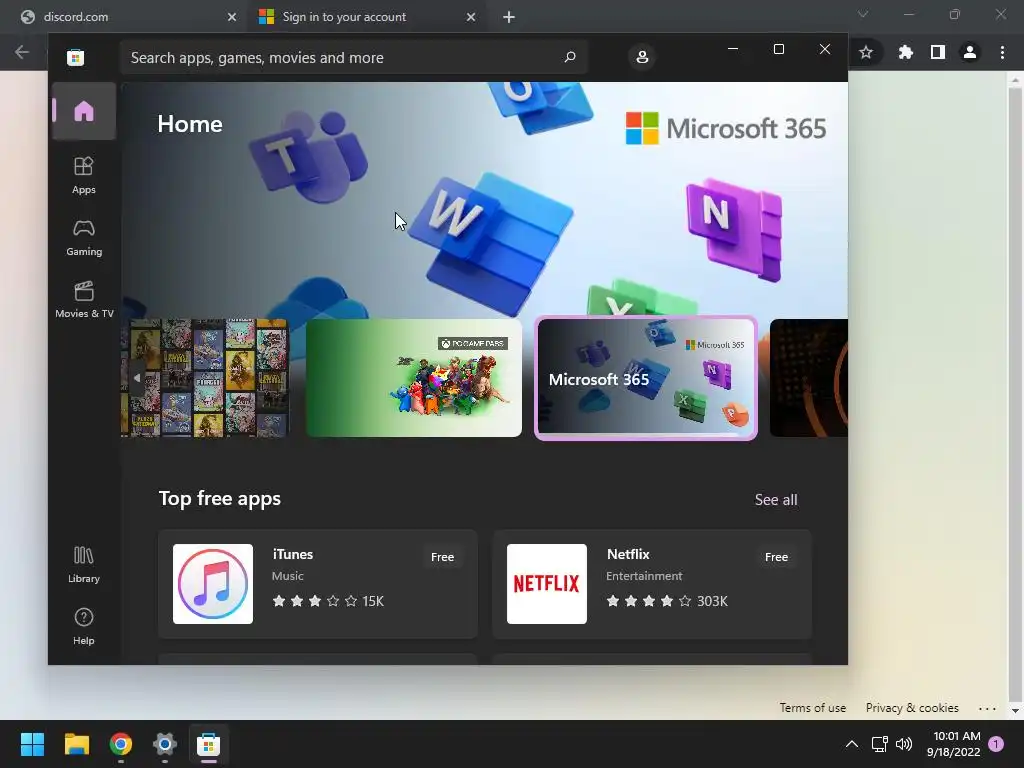Click the page footer three dots menu
The height and width of the screenshot is (768, 1024).
pos(987,709)
